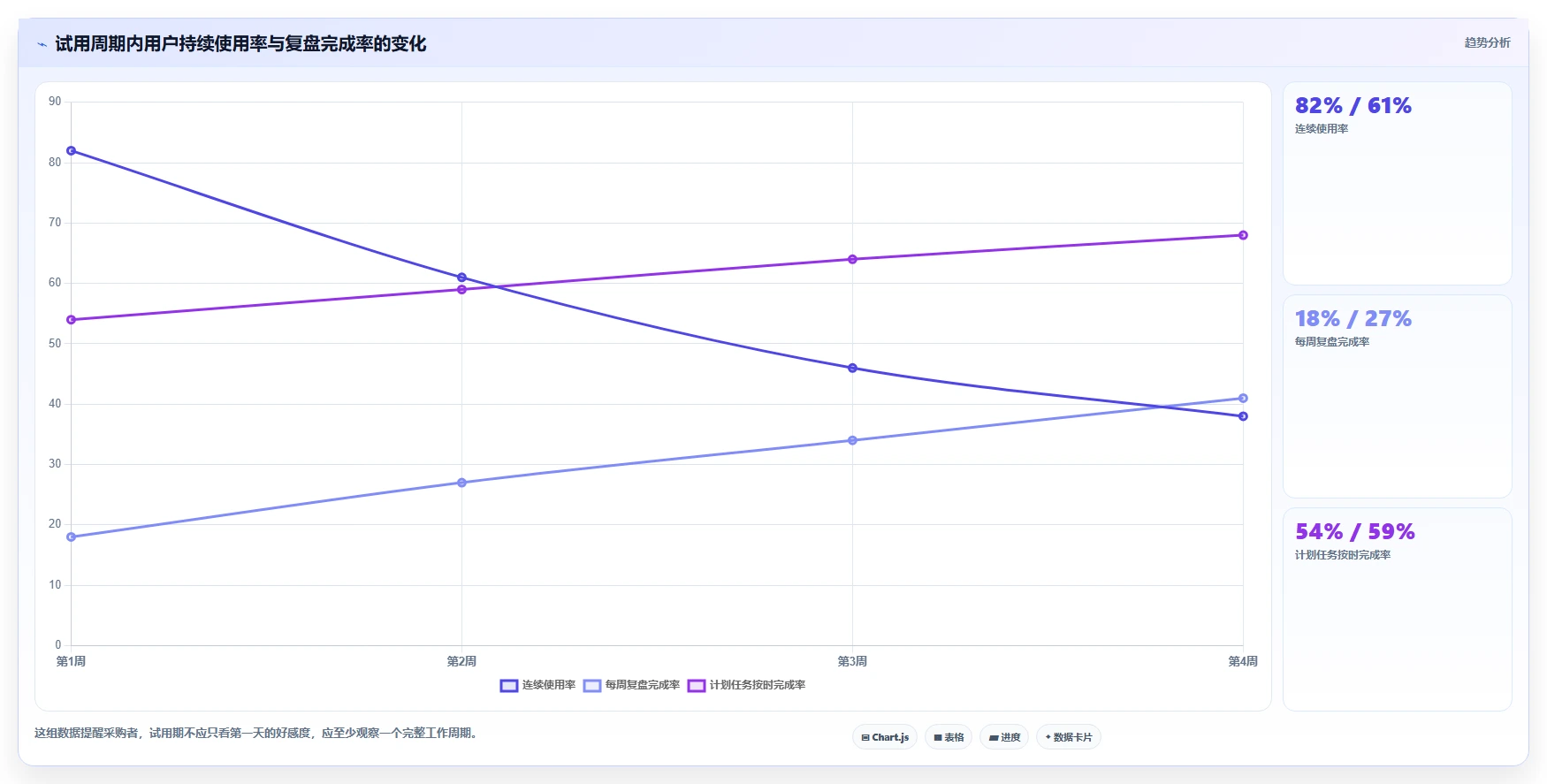Toggle the 连续使用率 series in the legend
This screenshot has width=1547, height=784.
coord(537,685)
